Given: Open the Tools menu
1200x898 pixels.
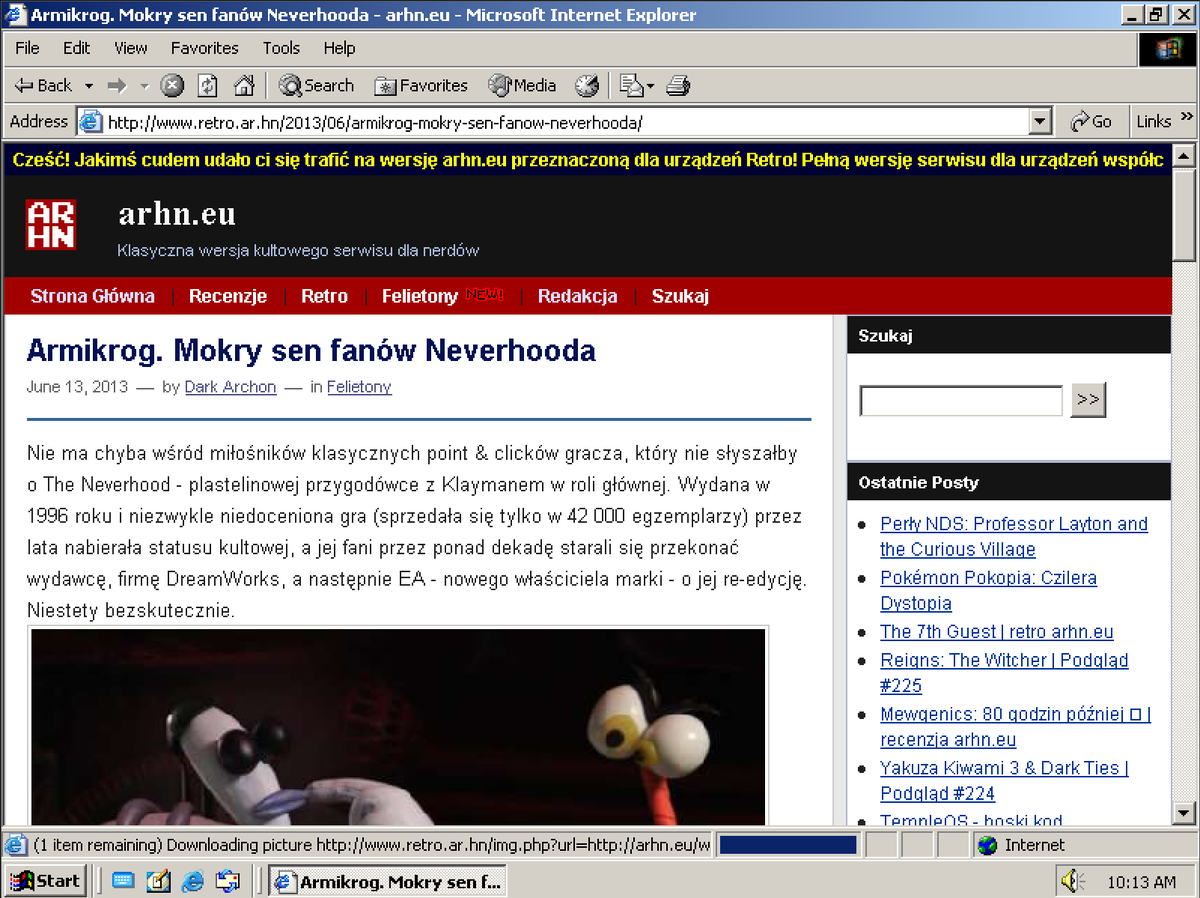Looking at the screenshot, I should (281, 48).
